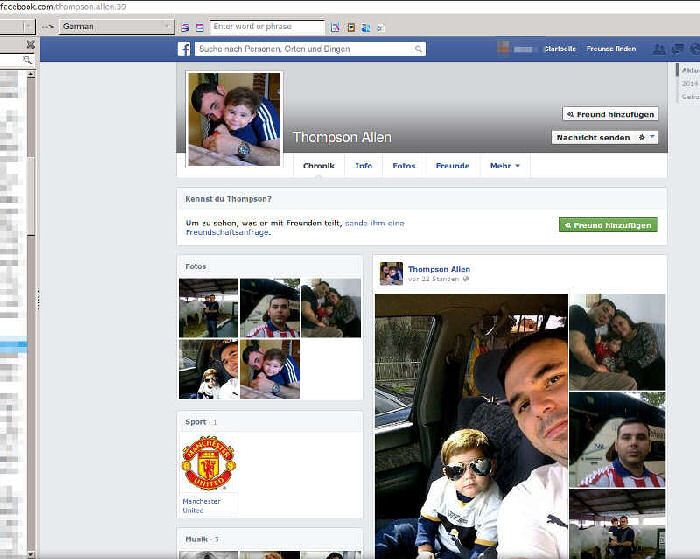The image size is (700, 559).
Task: Click the Nachricht senden button
Action: coord(594,137)
